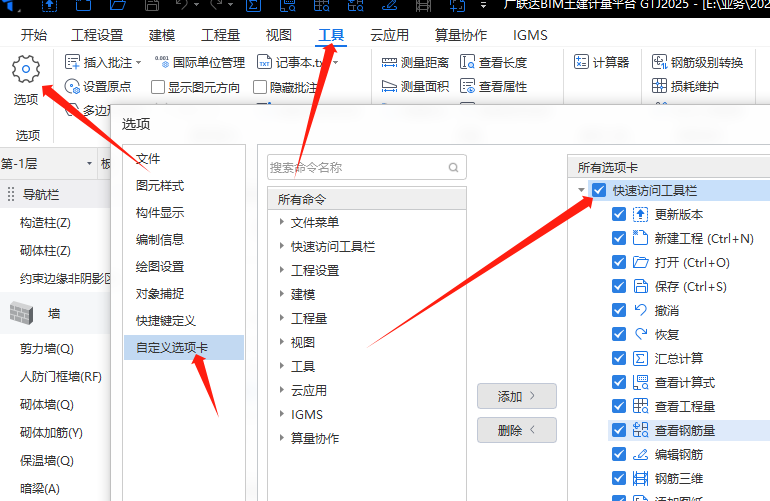The image size is (770, 501).
Task: Switch to the 算量协作 ribbon tab
Action: (461, 35)
